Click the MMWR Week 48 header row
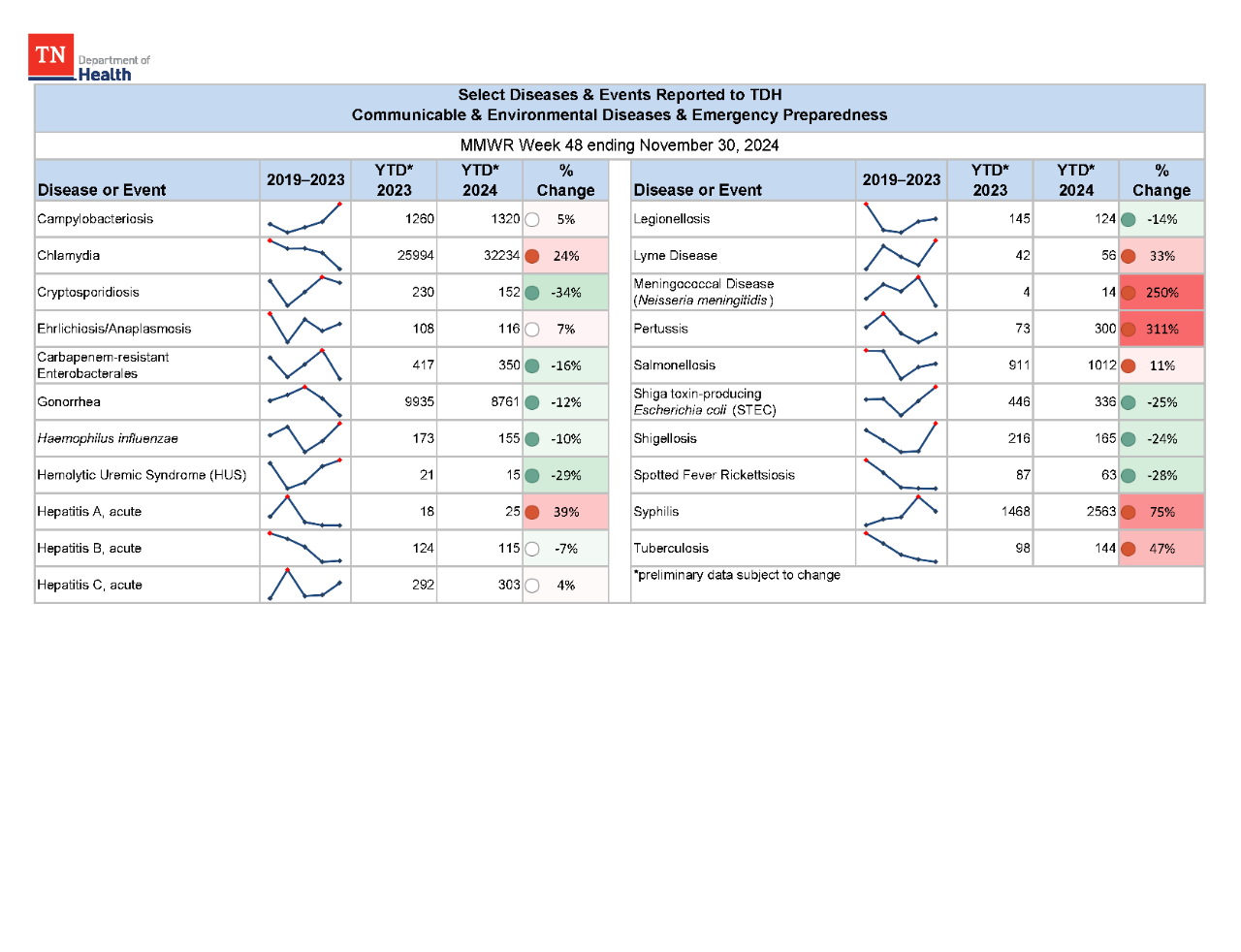This screenshot has width=1241, height=952. pyautogui.click(x=619, y=145)
